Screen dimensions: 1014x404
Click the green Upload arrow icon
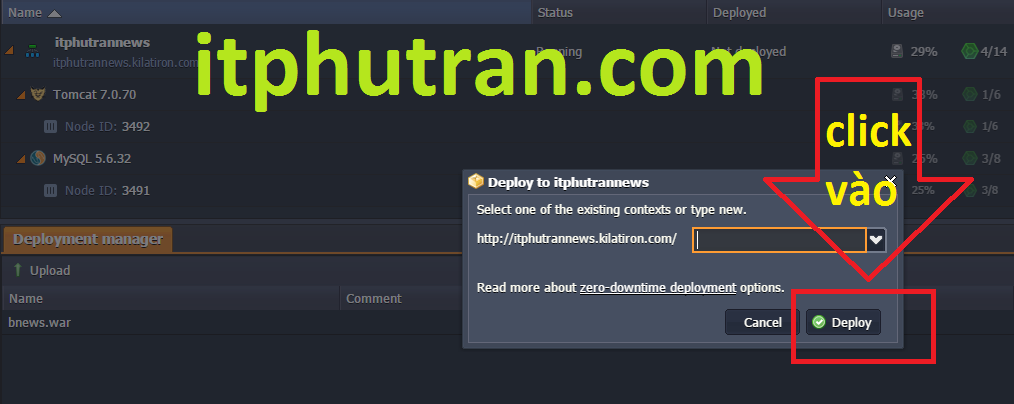pos(17,270)
